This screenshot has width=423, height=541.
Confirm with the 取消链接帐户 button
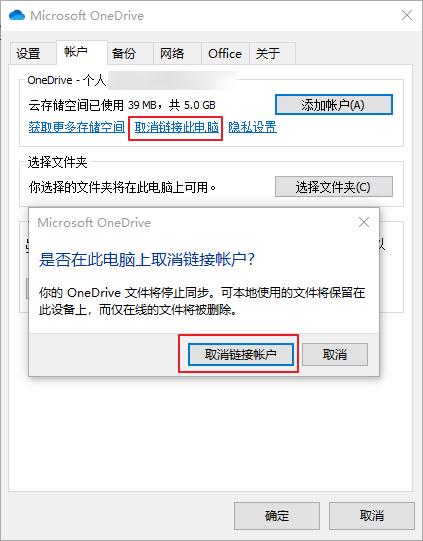pyautogui.click(x=241, y=354)
